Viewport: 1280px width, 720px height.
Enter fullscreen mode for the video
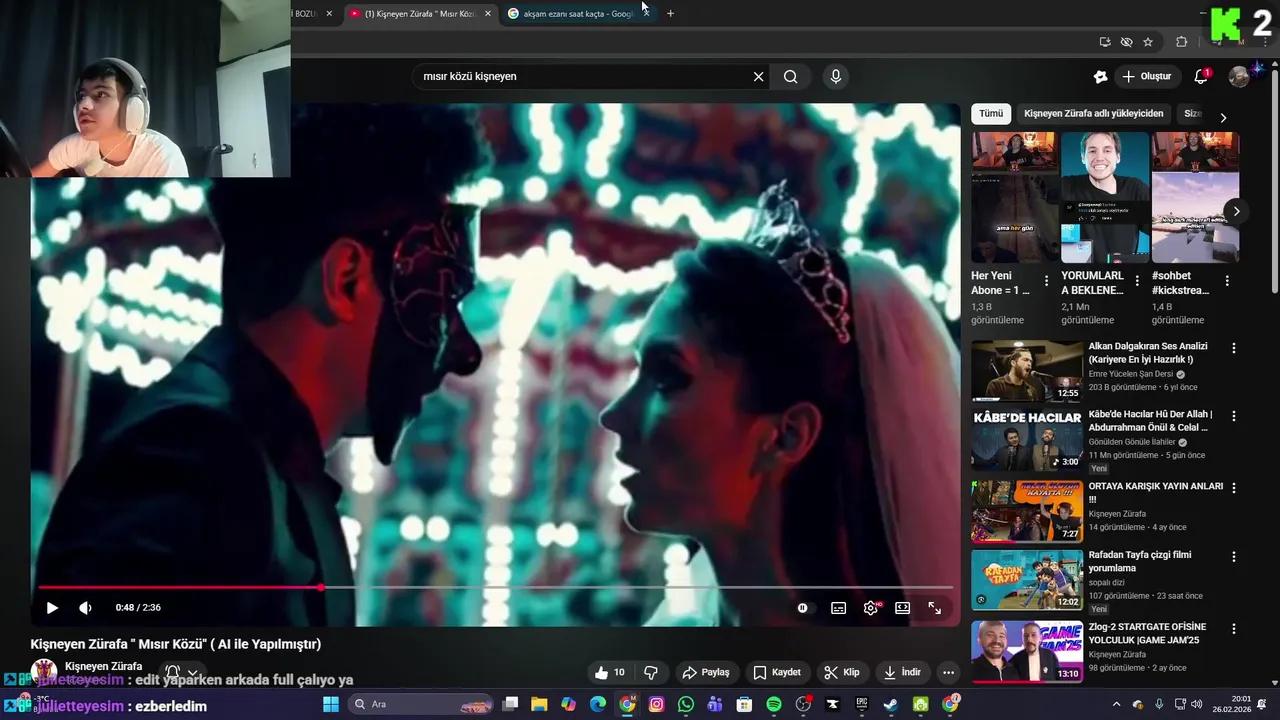click(934, 608)
